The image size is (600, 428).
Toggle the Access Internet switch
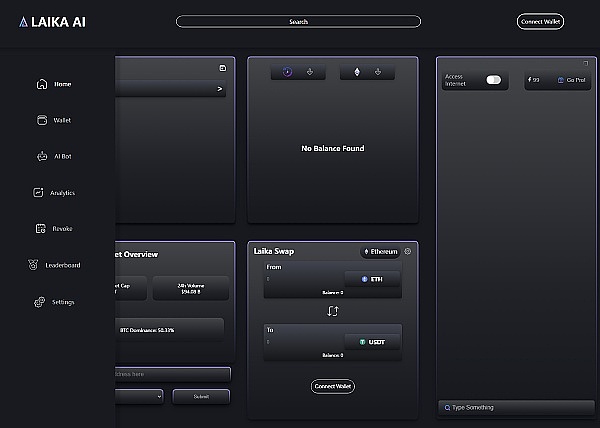pos(492,80)
